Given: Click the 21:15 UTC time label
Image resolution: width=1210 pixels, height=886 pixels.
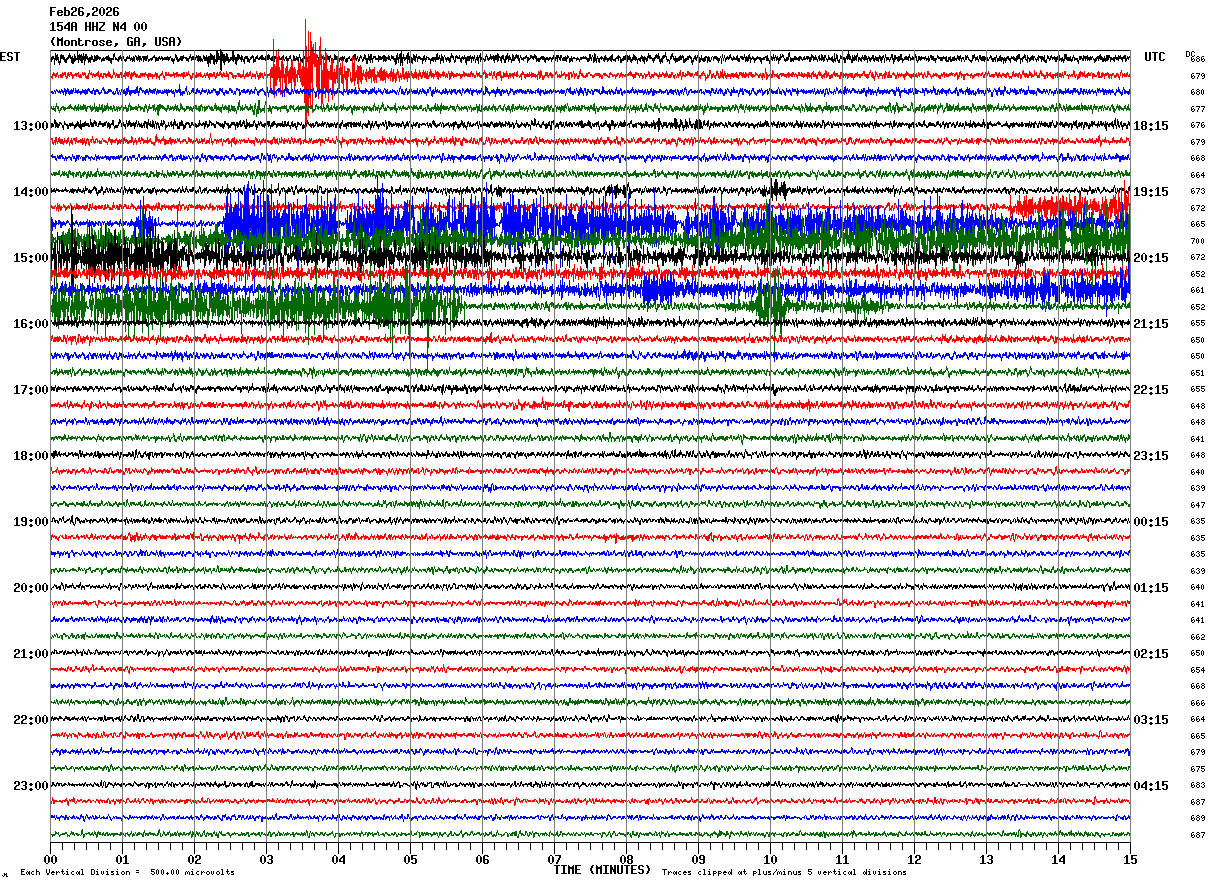Looking at the screenshot, I should point(1151,324).
